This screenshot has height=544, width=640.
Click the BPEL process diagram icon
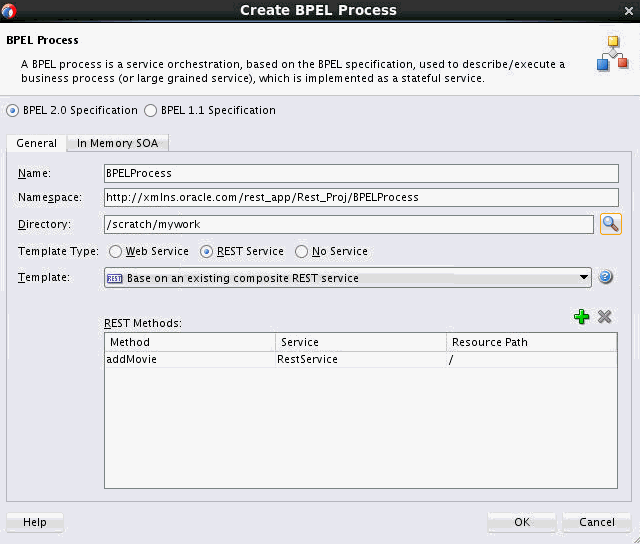pos(612,53)
